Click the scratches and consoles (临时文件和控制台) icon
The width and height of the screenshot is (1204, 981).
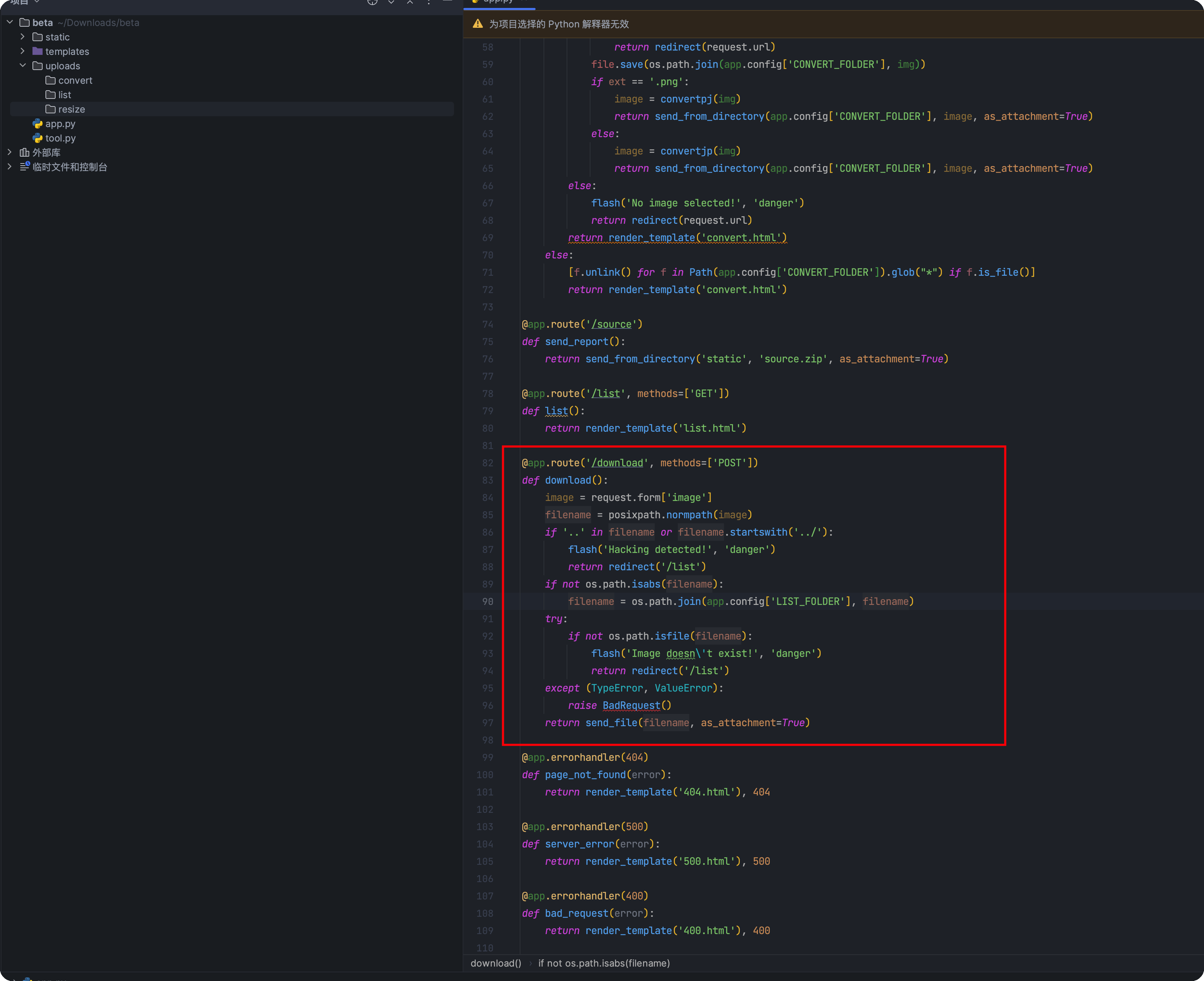[x=24, y=167]
